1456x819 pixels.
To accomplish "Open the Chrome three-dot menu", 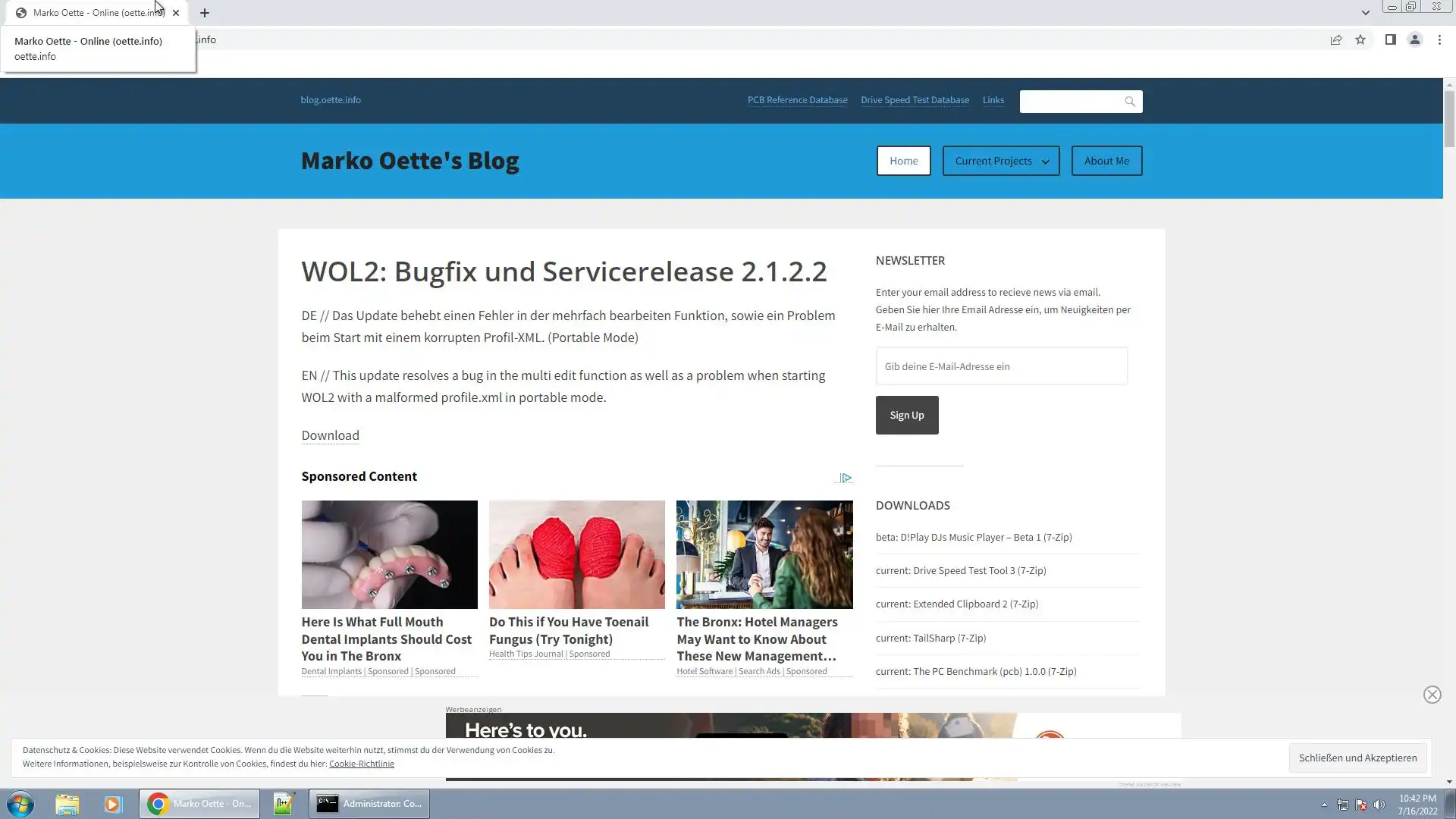I will (1439, 39).
